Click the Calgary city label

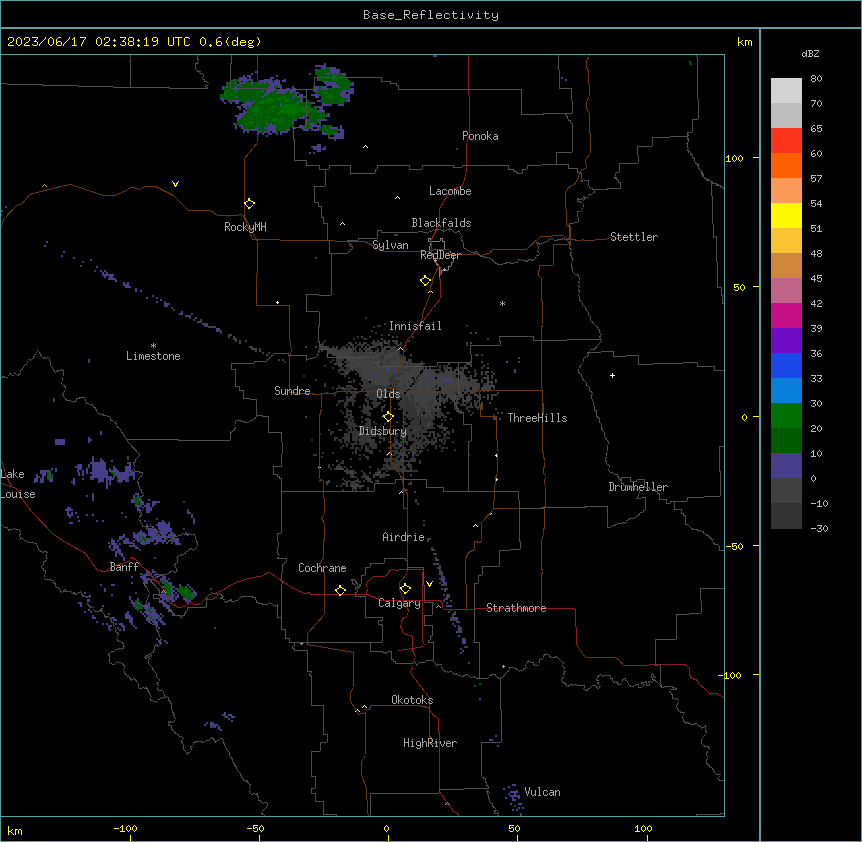tap(399, 603)
